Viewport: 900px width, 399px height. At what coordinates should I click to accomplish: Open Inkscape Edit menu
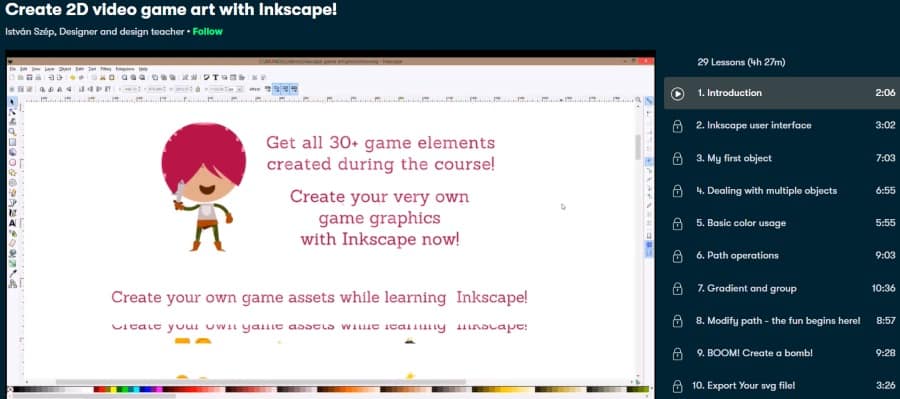24,69
